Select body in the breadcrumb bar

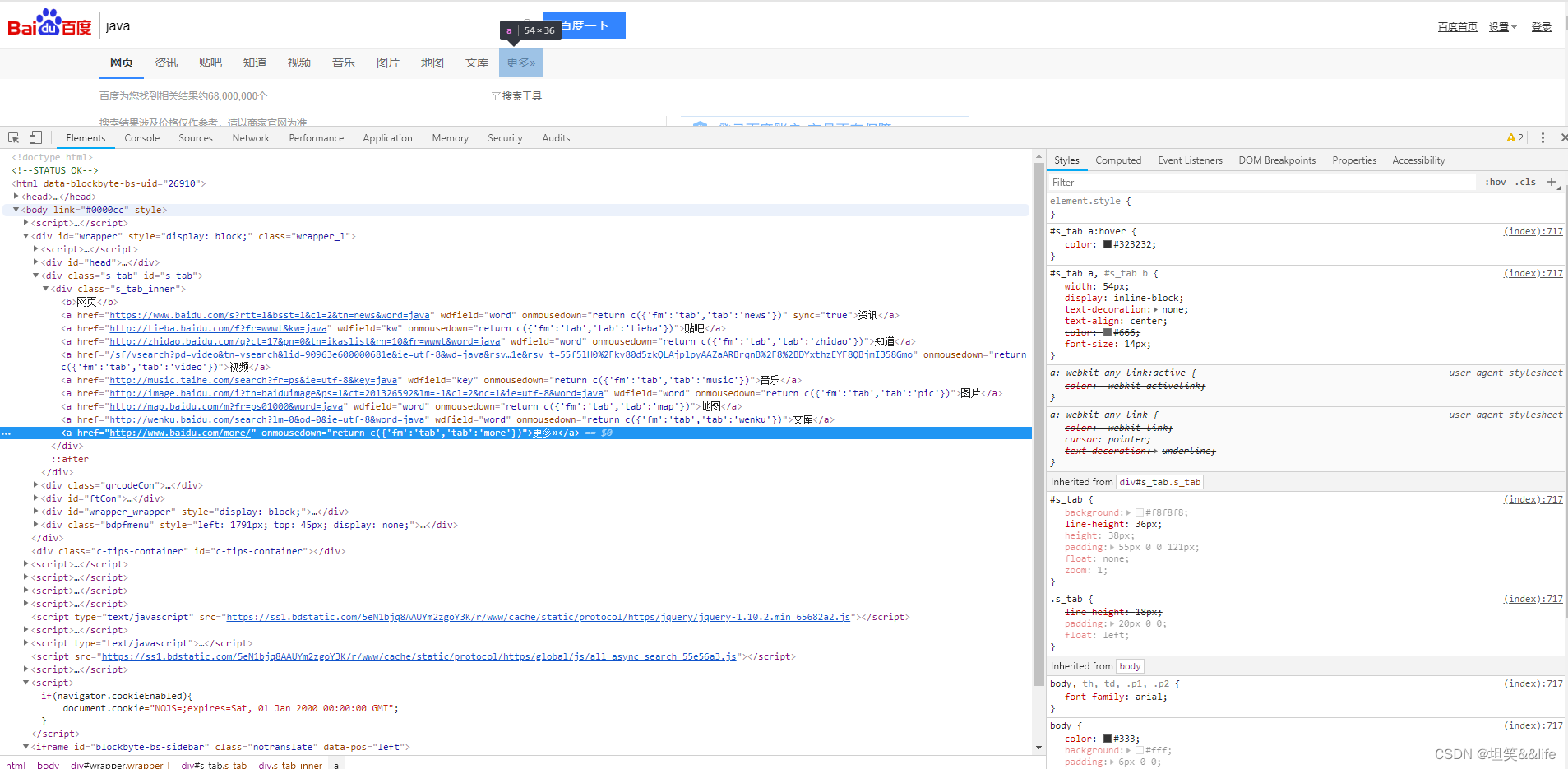pyautogui.click(x=48, y=765)
